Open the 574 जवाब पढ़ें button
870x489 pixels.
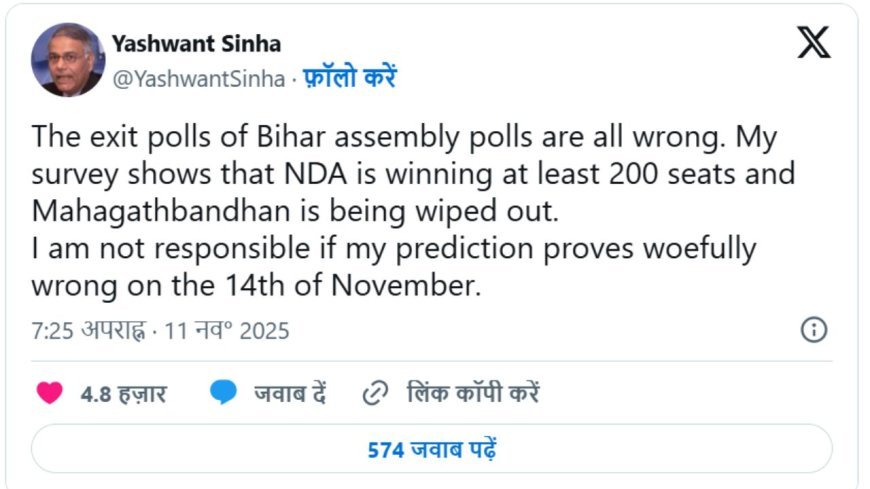(432, 449)
